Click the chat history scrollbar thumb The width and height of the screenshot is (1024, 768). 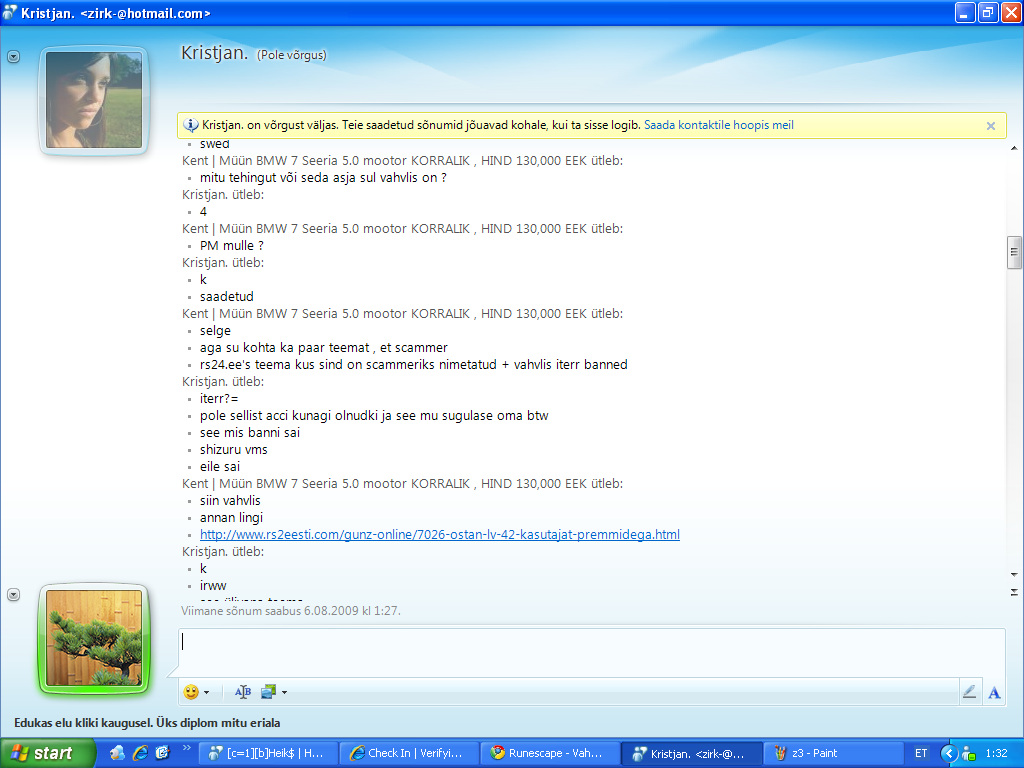click(1014, 252)
